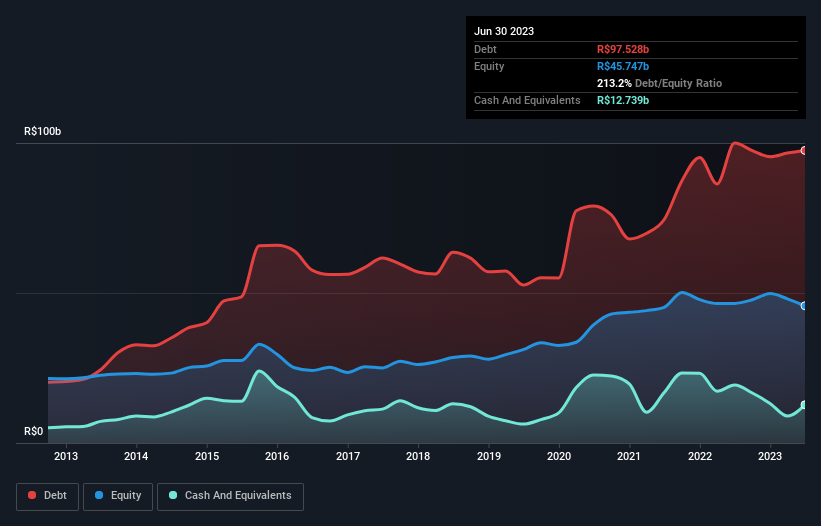Toggle the Debt series legend button
Viewport: 821px width, 526px height.
[x=48, y=496]
